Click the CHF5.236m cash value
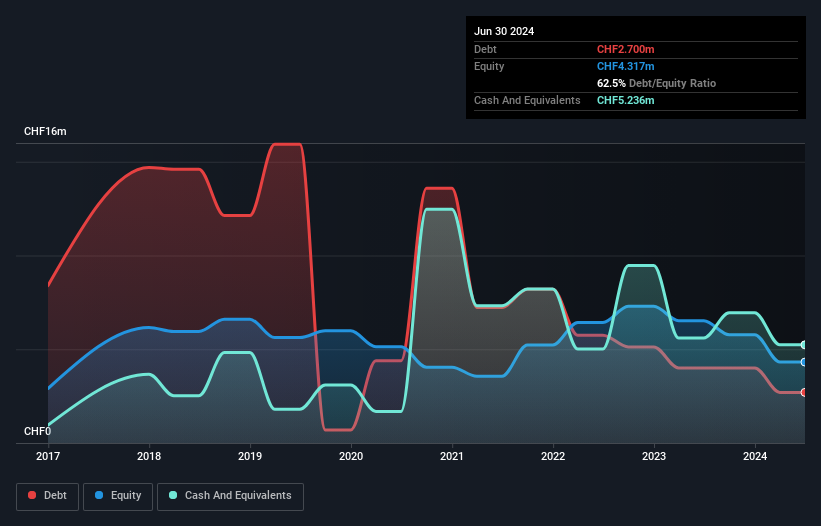The image size is (821, 526). tap(626, 100)
